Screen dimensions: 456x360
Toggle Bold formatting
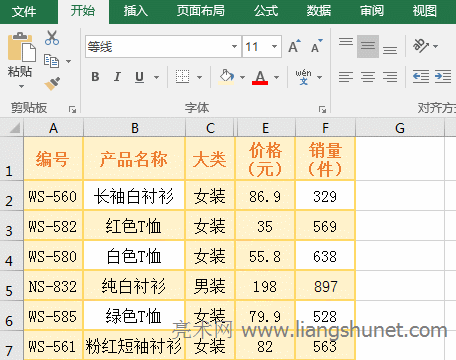[95, 77]
